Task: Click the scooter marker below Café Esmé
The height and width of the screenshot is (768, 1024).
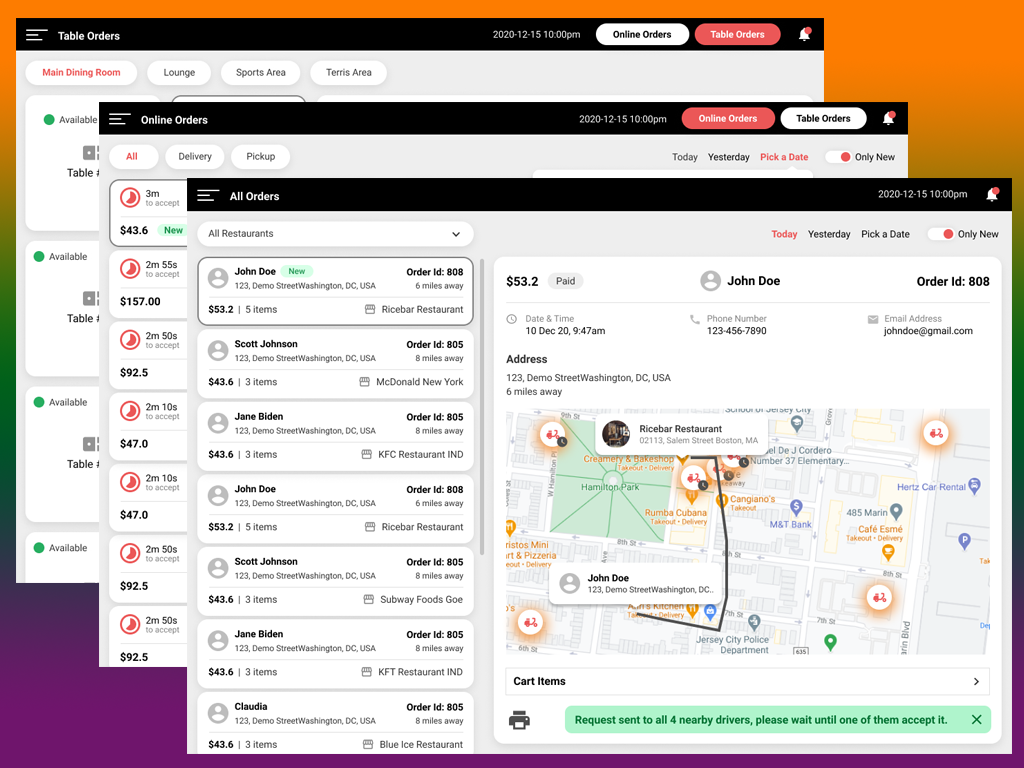Action: point(879,598)
